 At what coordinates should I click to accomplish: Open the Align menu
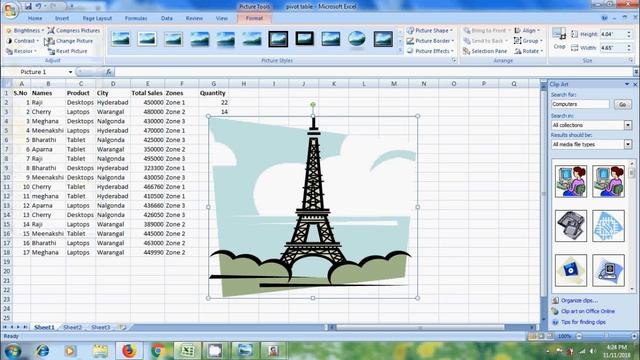pyautogui.click(x=527, y=31)
